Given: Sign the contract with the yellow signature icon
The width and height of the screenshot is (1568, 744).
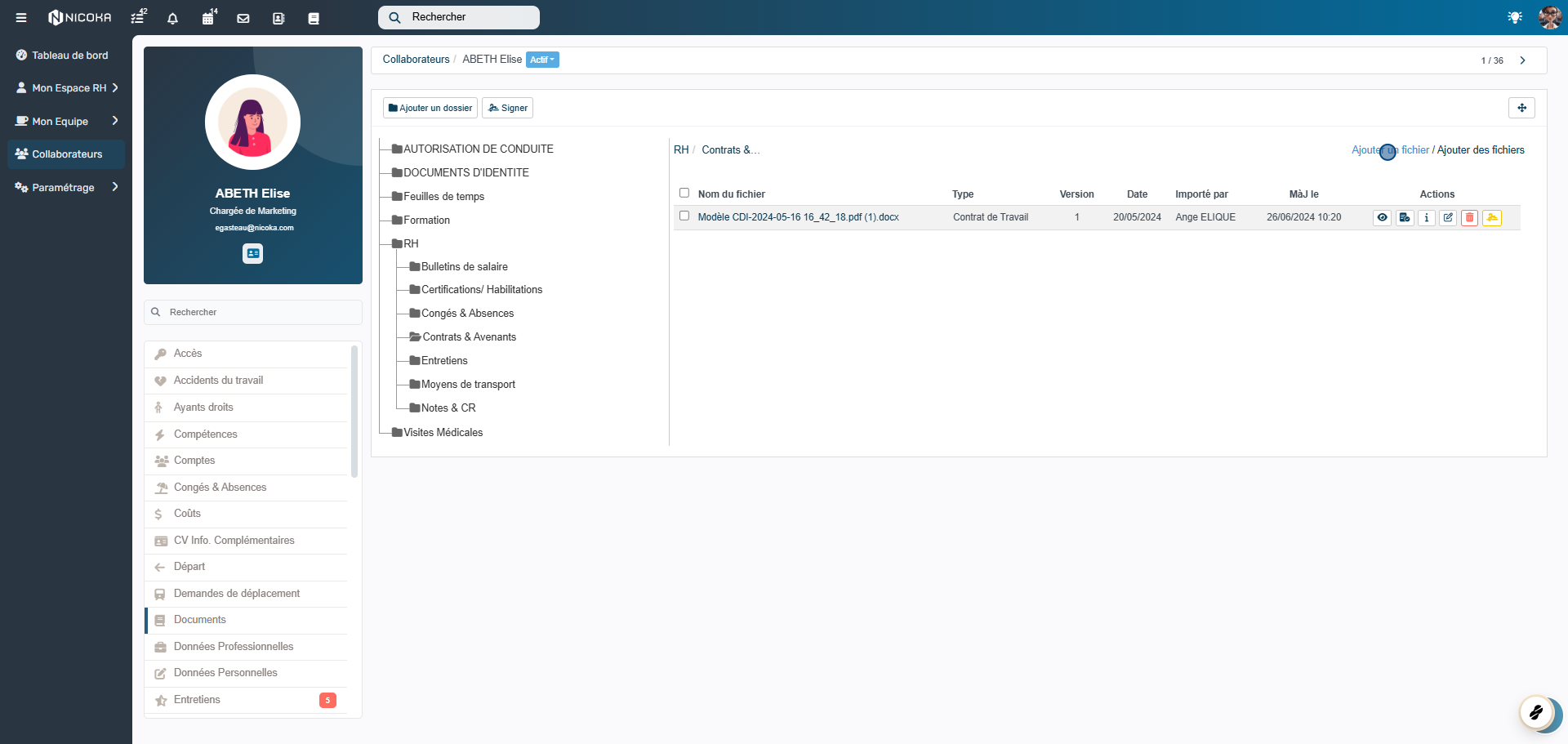Looking at the screenshot, I should [x=1491, y=217].
